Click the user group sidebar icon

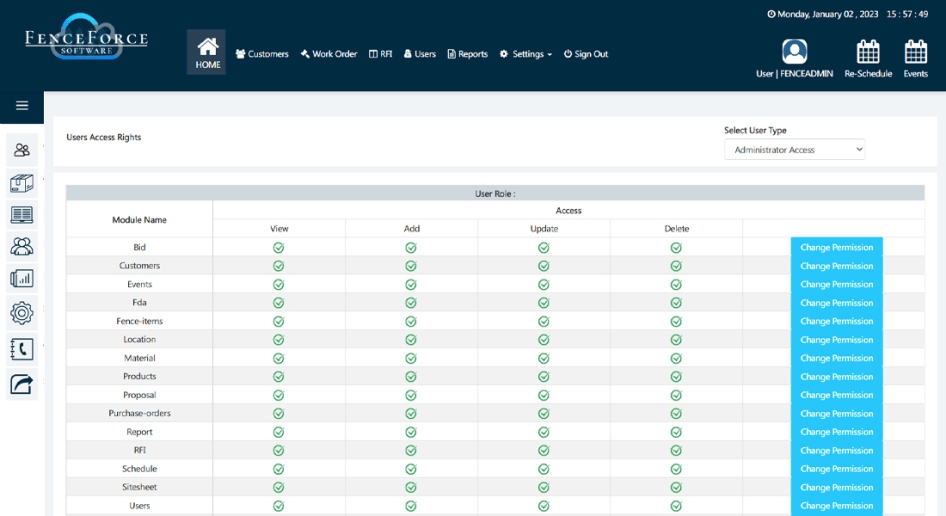click(22, 246)
